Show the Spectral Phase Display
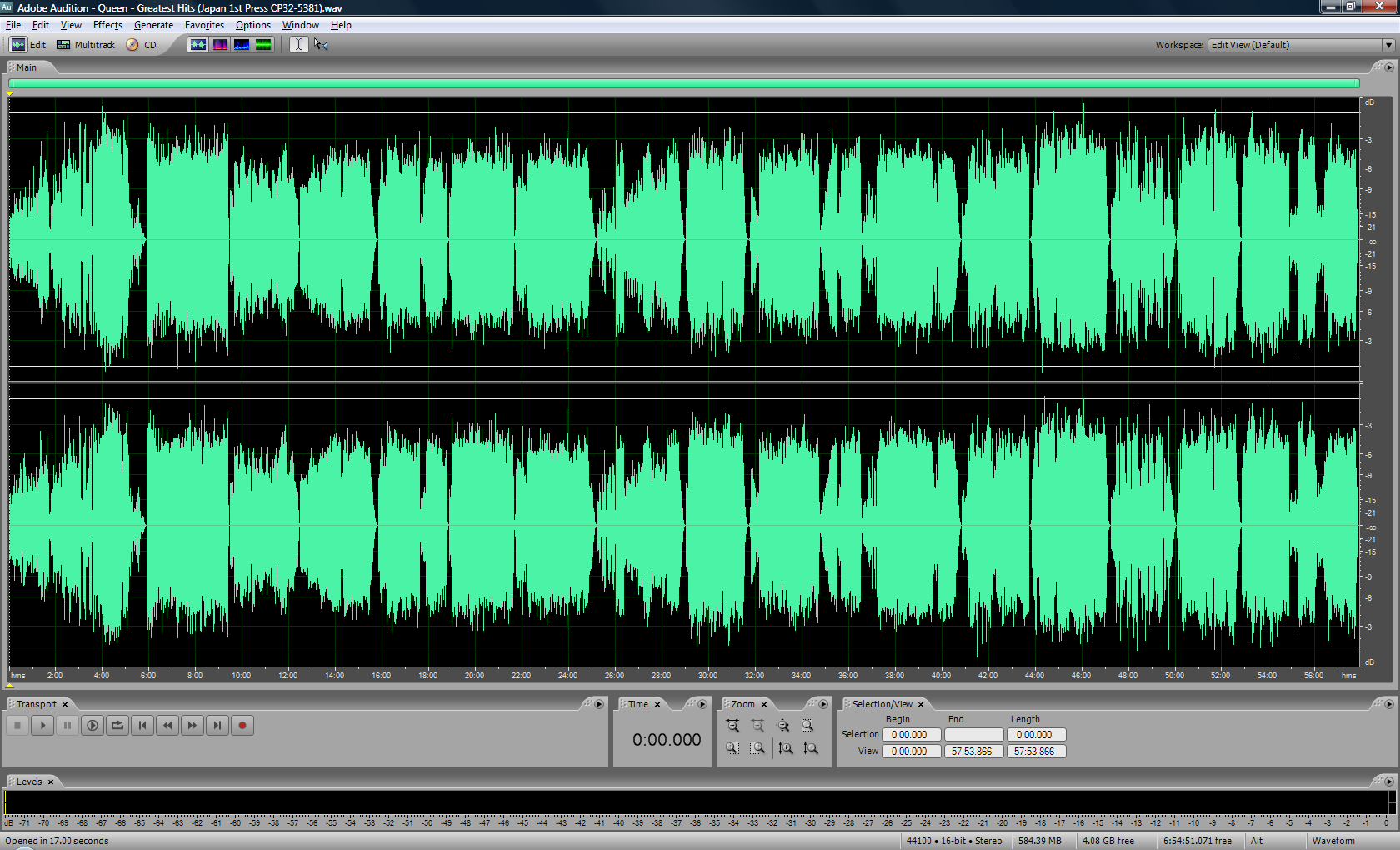Image resolution: width=1400 pixels, height=850 pixels. (263, 45)
